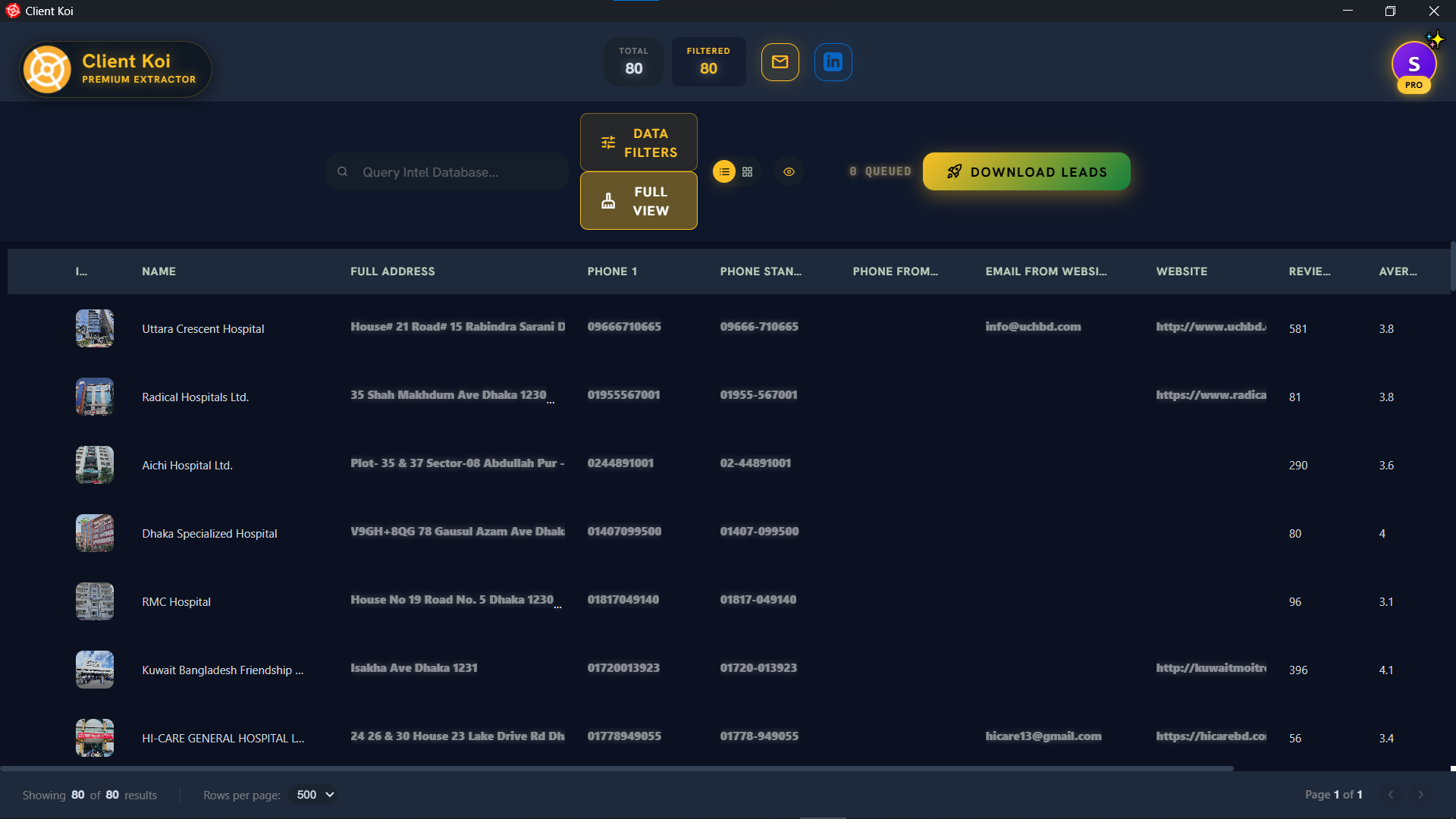The width and height of the screenshot is (1456, 819).
Task: Go to the next page arrow
Action: [1420, 795]
